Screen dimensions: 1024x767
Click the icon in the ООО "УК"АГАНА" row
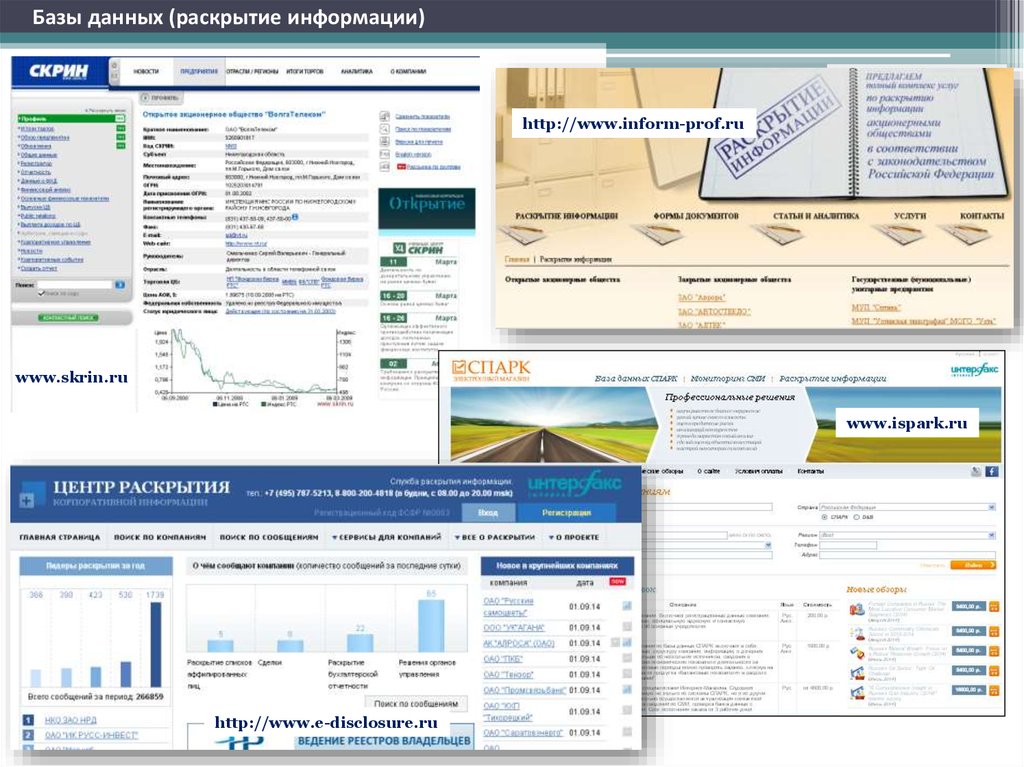pyautogui.click(x=627, y=627)
